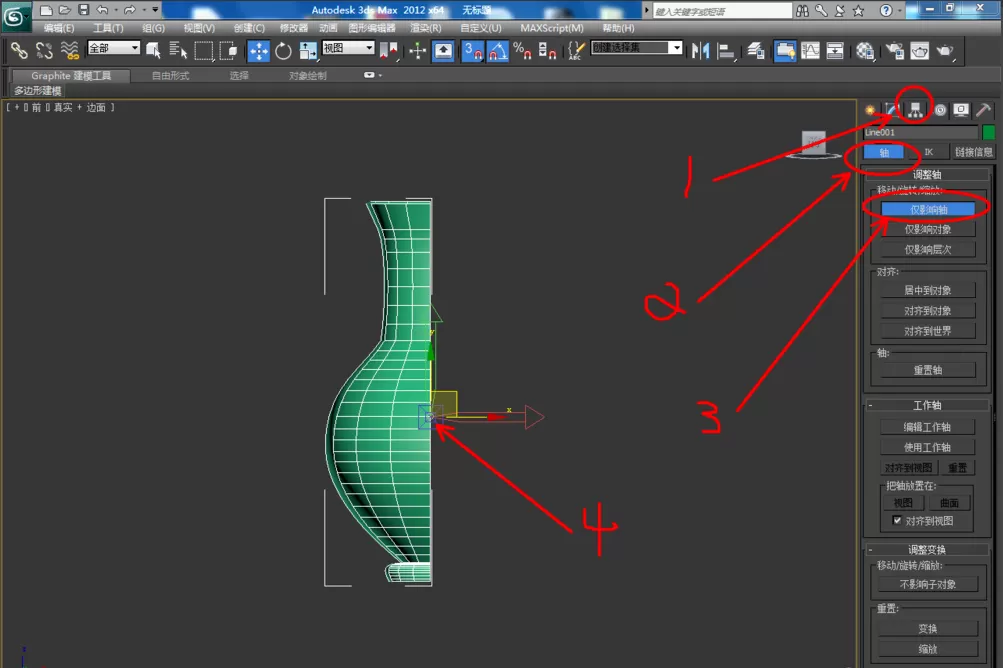
Task: Toggle the Percent Snap button
Action: coord(522,51)
